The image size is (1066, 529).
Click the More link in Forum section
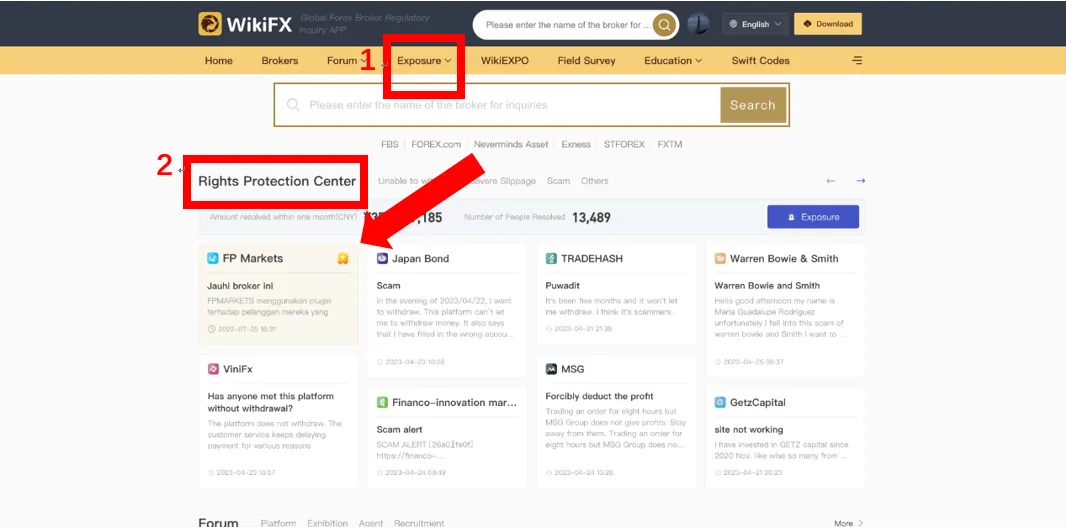coord(848,523)
